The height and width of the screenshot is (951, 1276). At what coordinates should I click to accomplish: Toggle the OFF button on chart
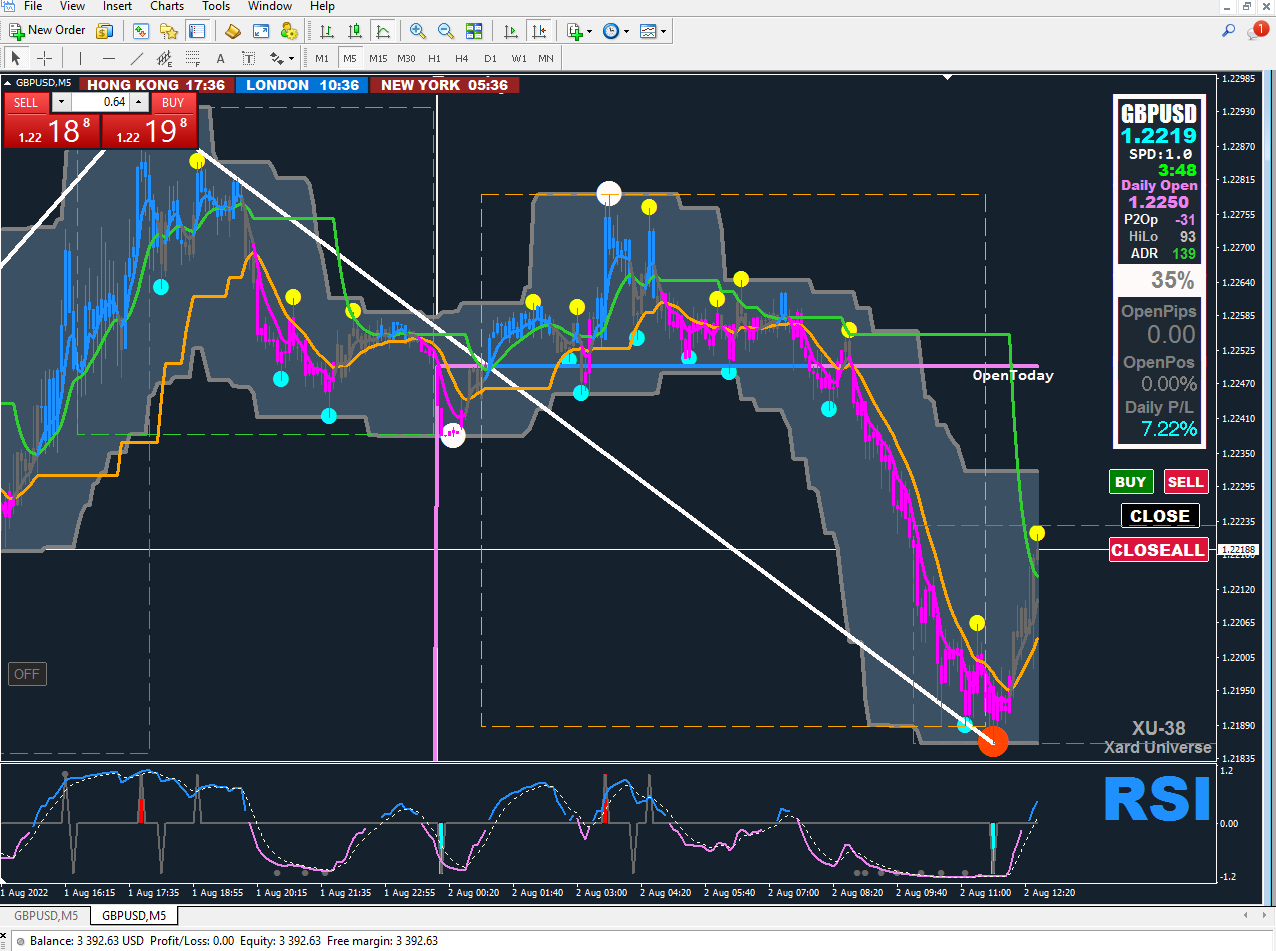pyautogui.click(x=27, y=674)
